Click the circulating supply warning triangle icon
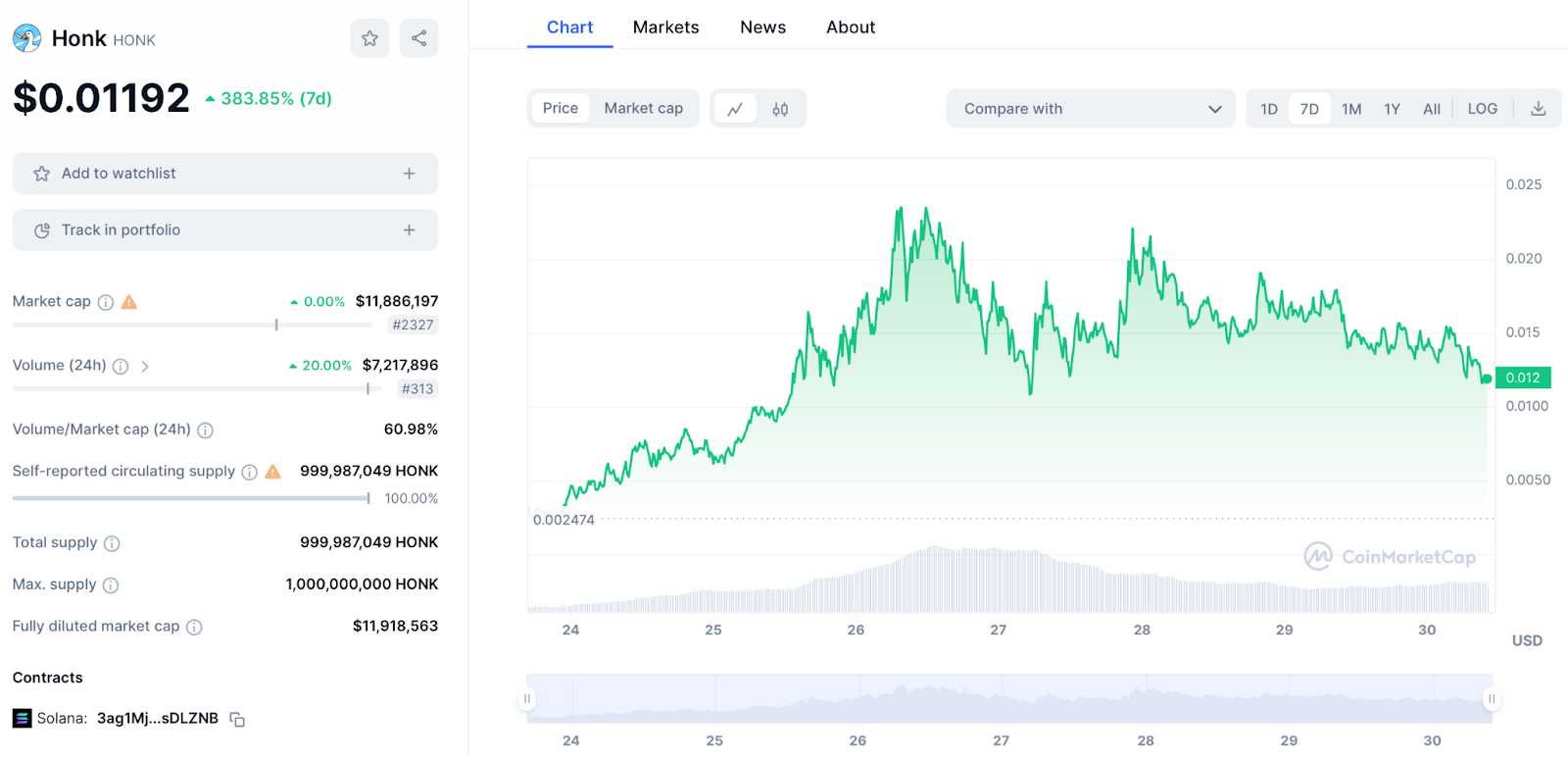 click(x=273, y=472)
